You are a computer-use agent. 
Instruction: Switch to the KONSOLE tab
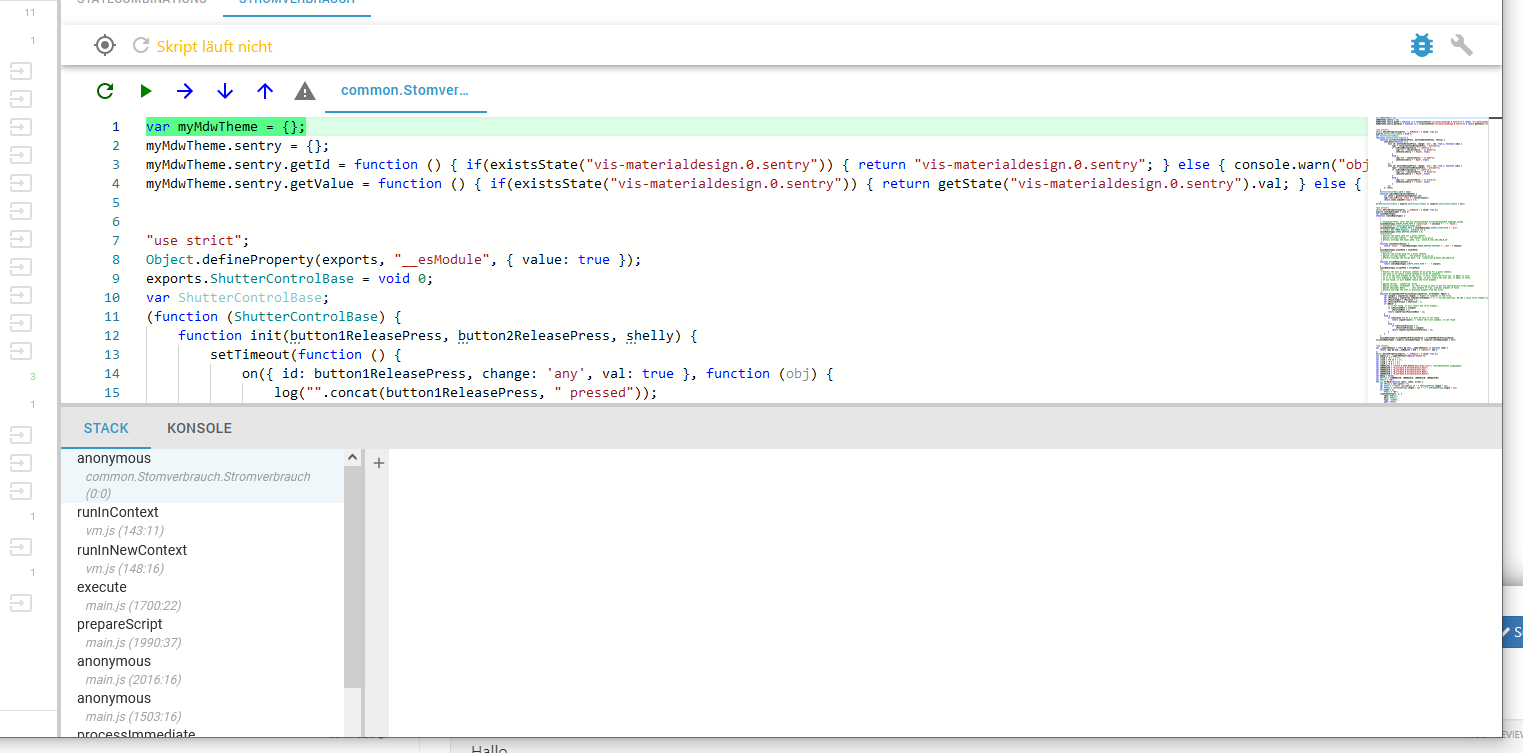point(199,428)
